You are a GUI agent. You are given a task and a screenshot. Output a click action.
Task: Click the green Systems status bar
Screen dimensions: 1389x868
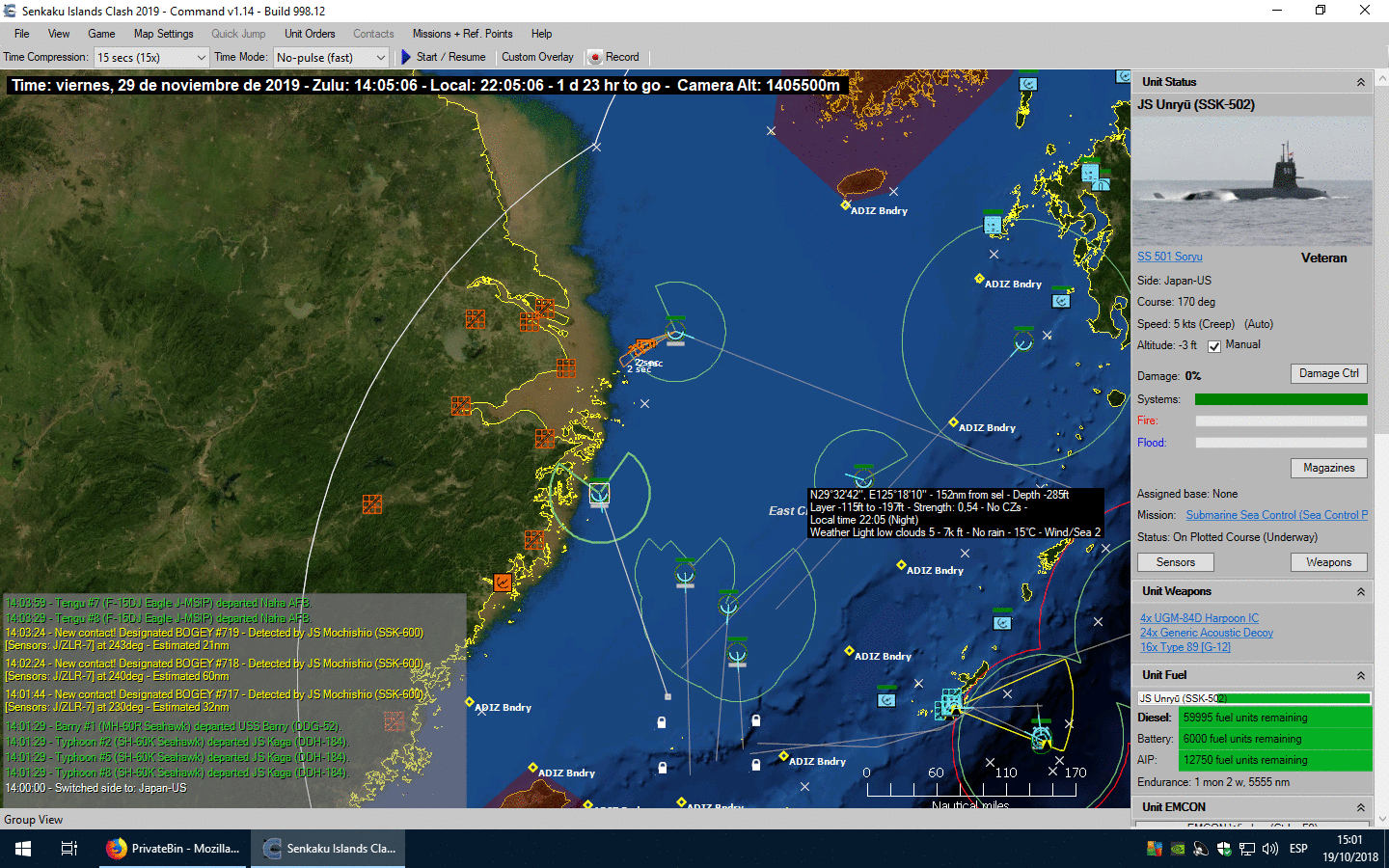[x=1281, y=399]
